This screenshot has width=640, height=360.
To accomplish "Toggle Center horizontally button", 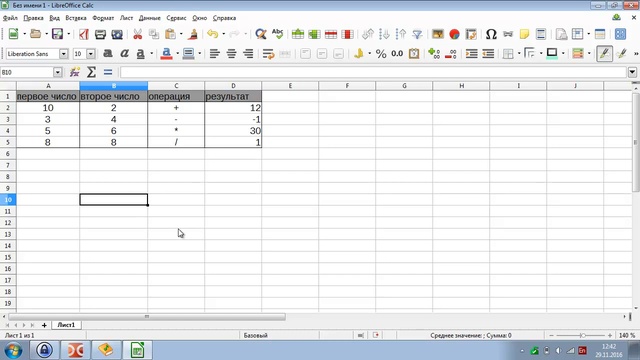I will (231, 53).
